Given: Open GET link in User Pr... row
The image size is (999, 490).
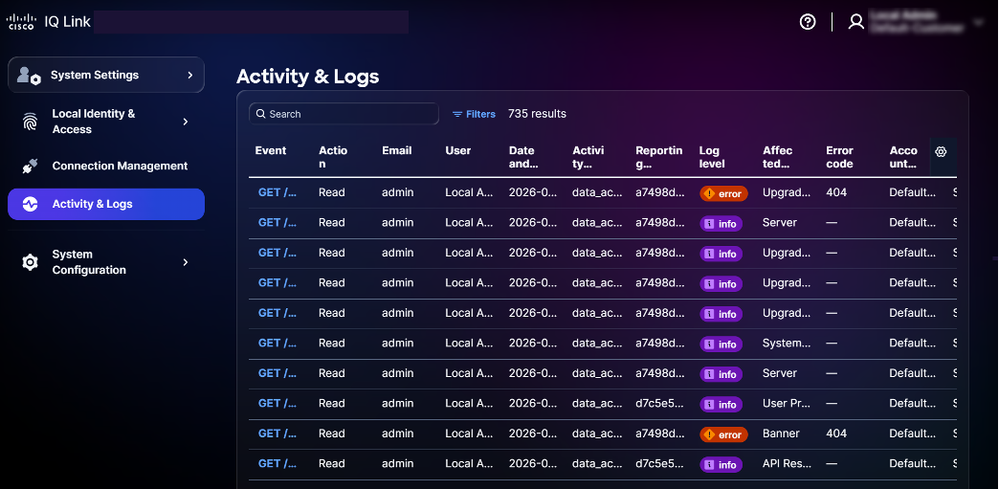Looking at the screenshot, I should pos(277,403).
